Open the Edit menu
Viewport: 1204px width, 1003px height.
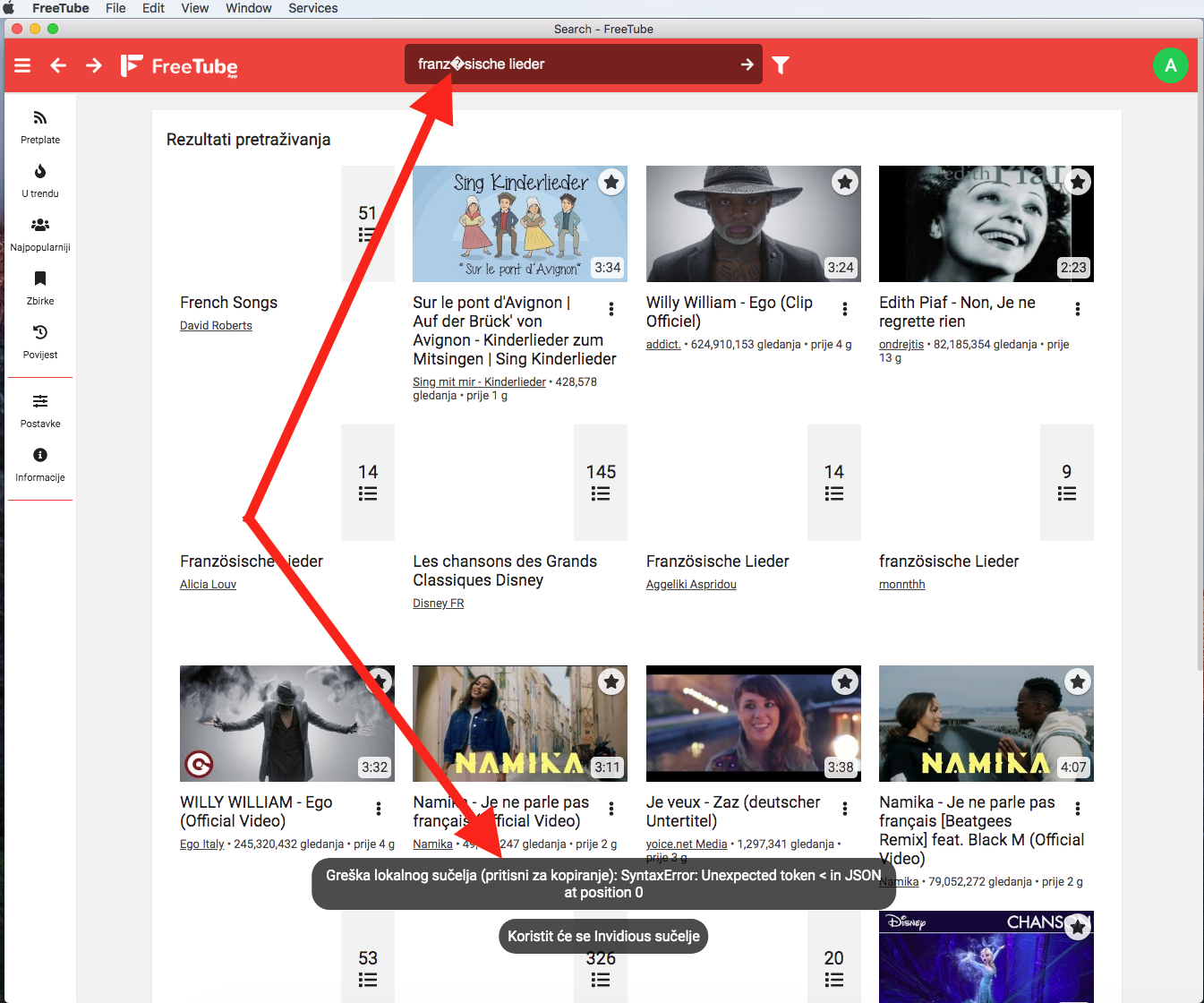[x=152, y=8]
